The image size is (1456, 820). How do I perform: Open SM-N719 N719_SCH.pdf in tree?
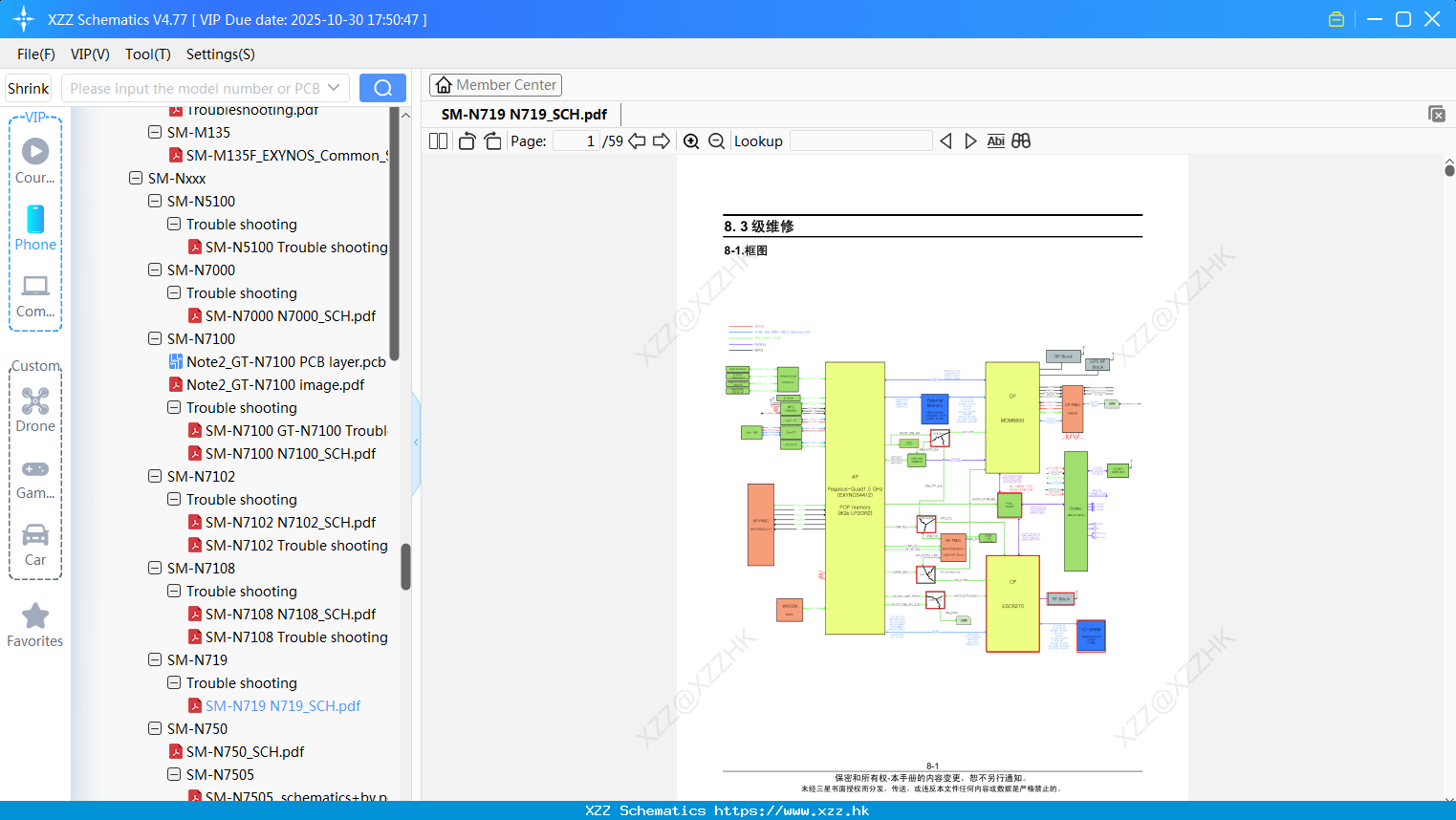click(x=283, y=705)
